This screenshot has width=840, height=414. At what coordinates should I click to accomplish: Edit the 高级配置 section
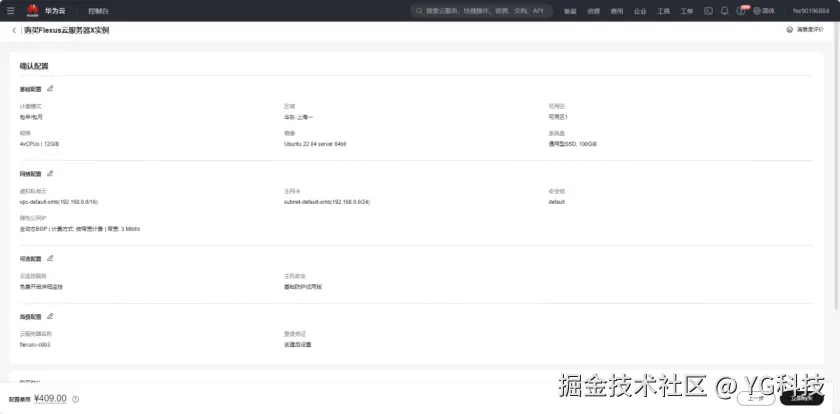[x=50, y=316]
